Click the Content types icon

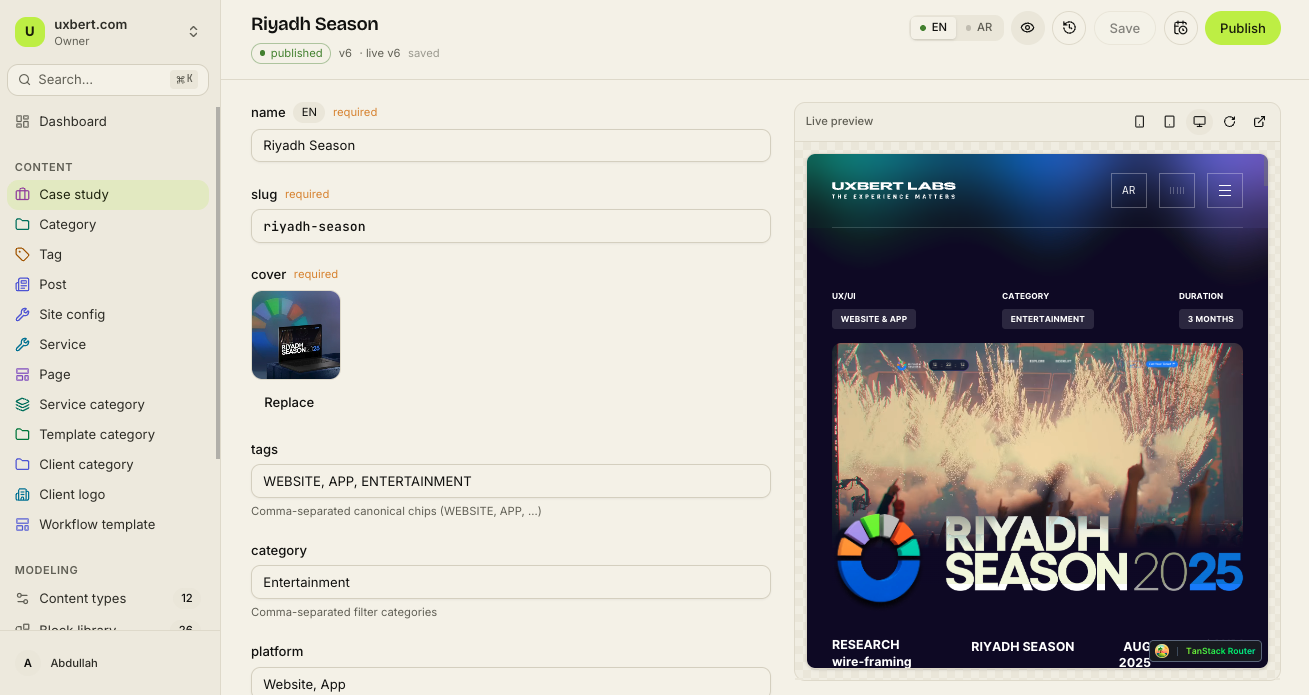(23, 598)
